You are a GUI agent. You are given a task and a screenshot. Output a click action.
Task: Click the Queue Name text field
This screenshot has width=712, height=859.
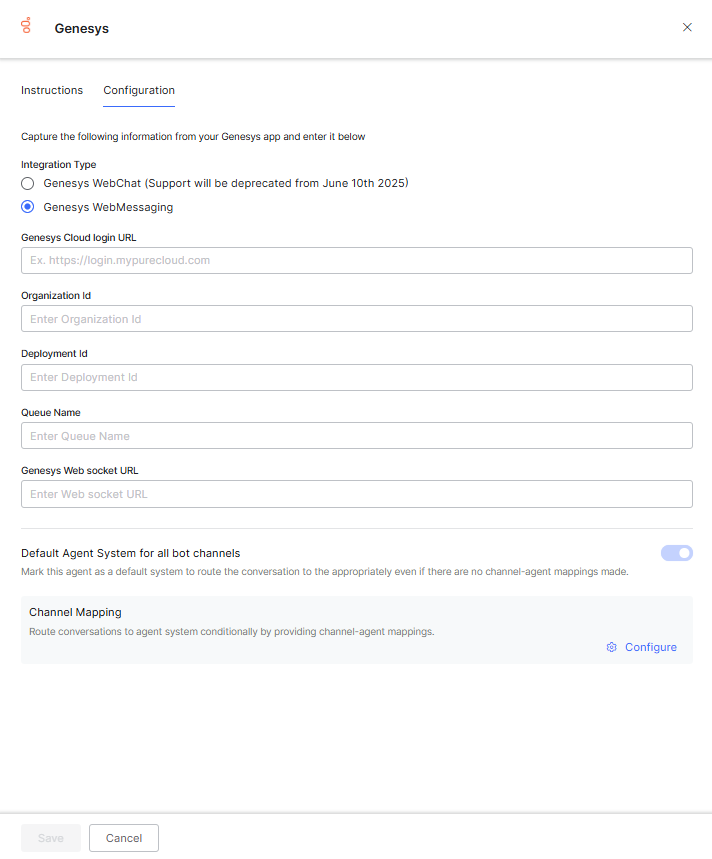click(x=356, y=436)
